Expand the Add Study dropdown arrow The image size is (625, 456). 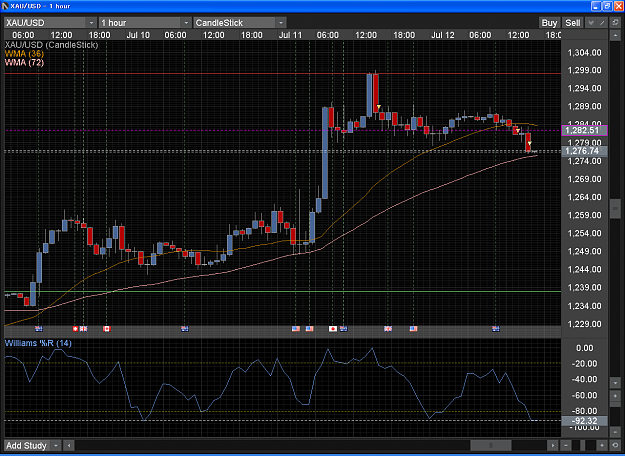pos(56,445)
